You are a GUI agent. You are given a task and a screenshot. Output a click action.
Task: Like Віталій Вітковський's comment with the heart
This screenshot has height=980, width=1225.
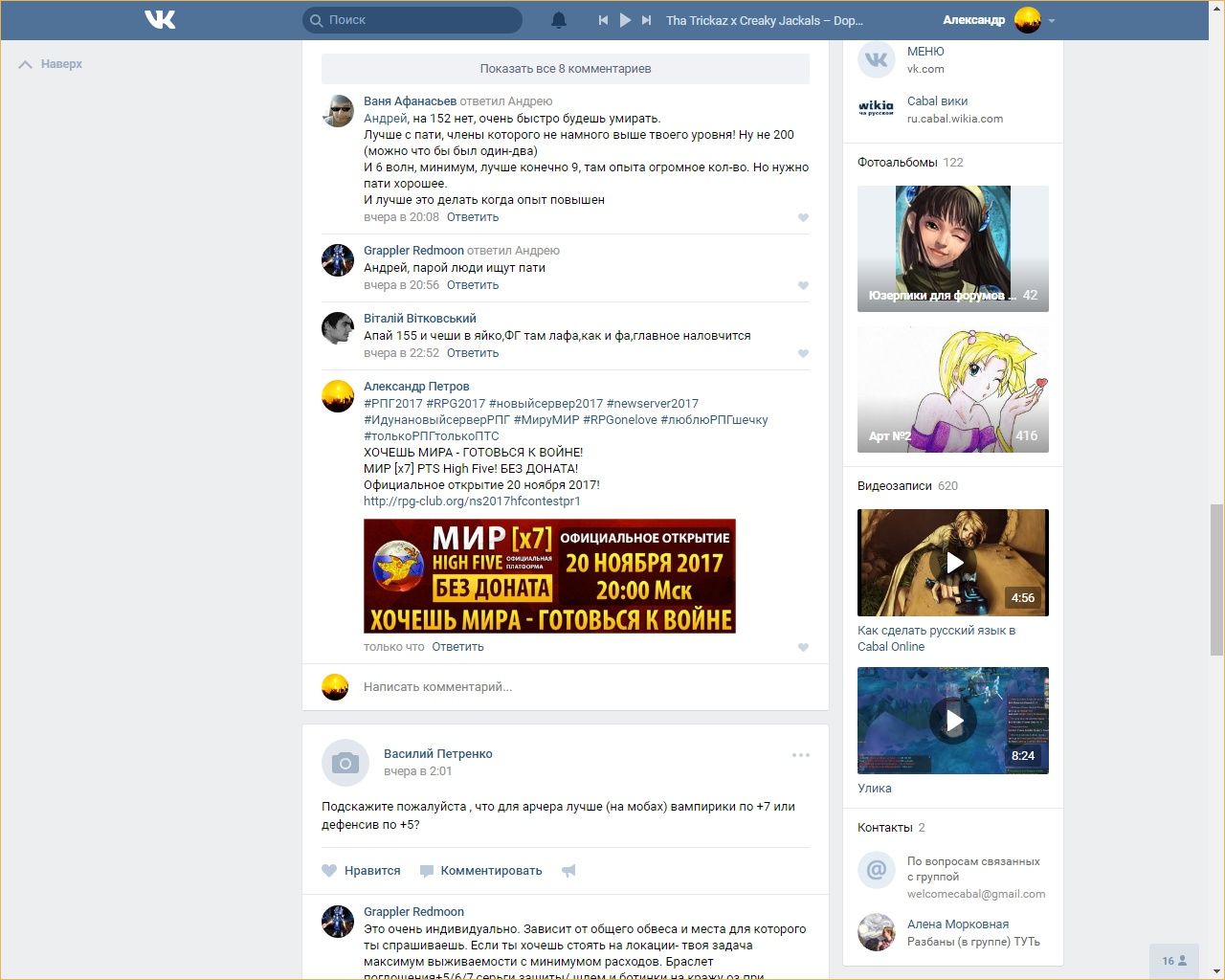[803, 353]
